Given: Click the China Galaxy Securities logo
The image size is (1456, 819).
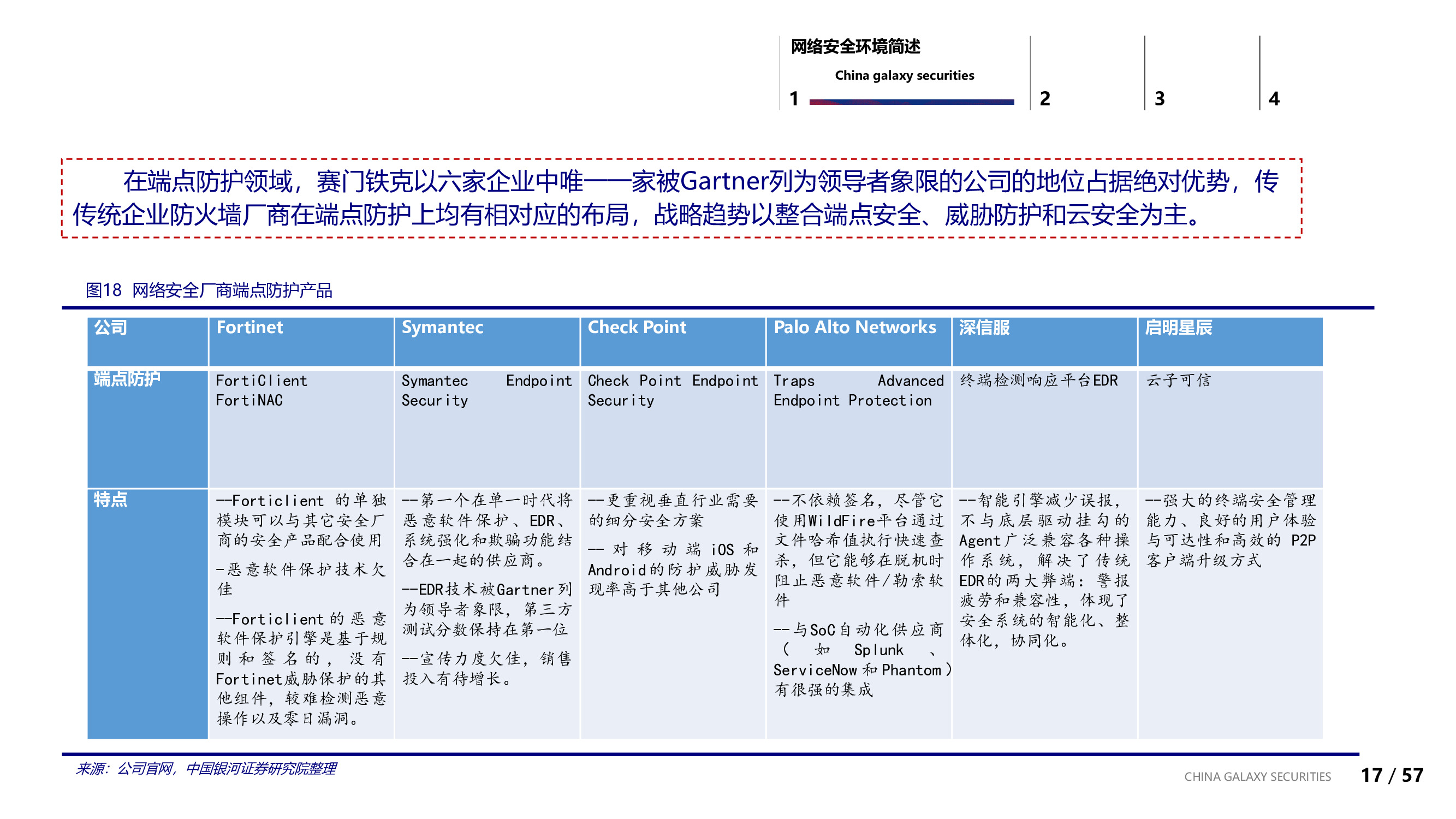Looking at the screenshot, I should (x=902, y=75).
